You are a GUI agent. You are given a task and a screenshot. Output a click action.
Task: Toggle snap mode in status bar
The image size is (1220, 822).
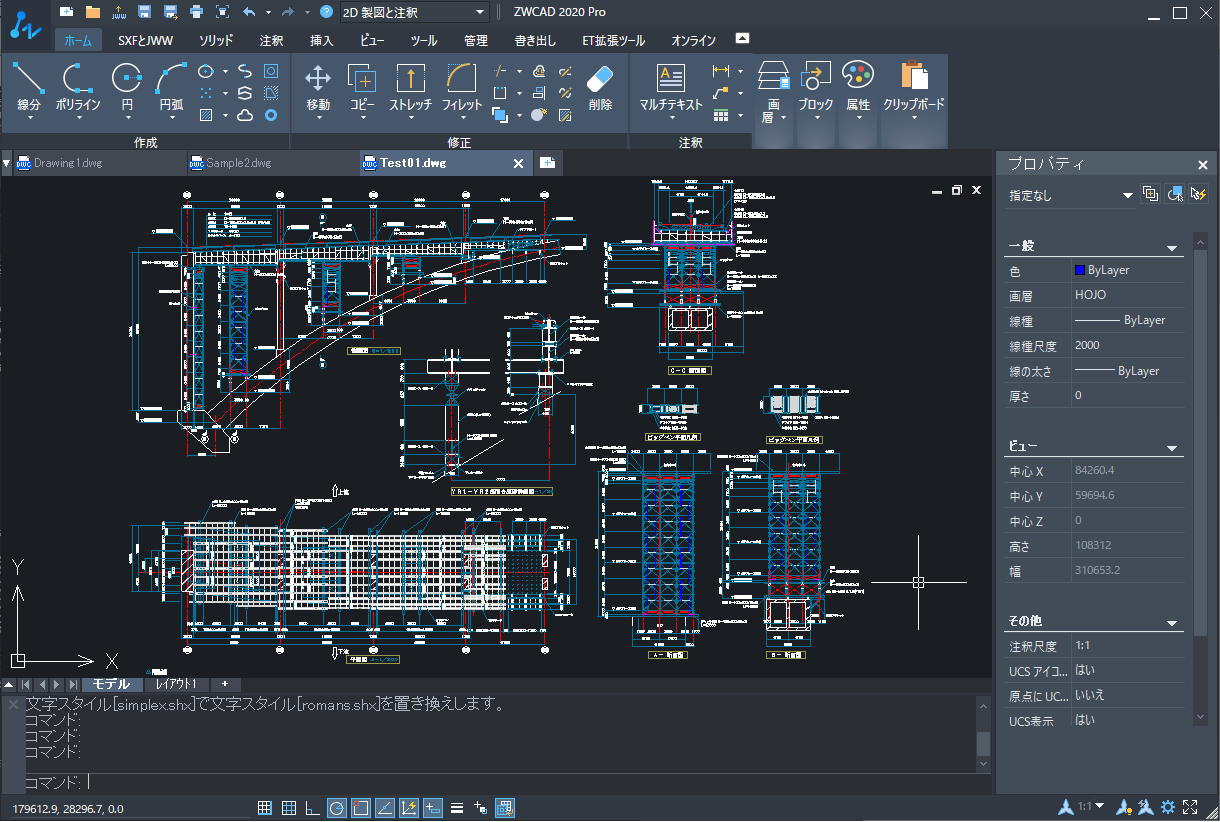(x=265, y=808)
